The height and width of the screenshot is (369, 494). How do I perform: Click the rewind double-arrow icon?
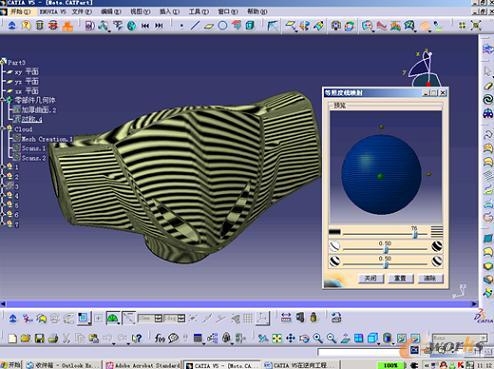[x=145, y=26]
